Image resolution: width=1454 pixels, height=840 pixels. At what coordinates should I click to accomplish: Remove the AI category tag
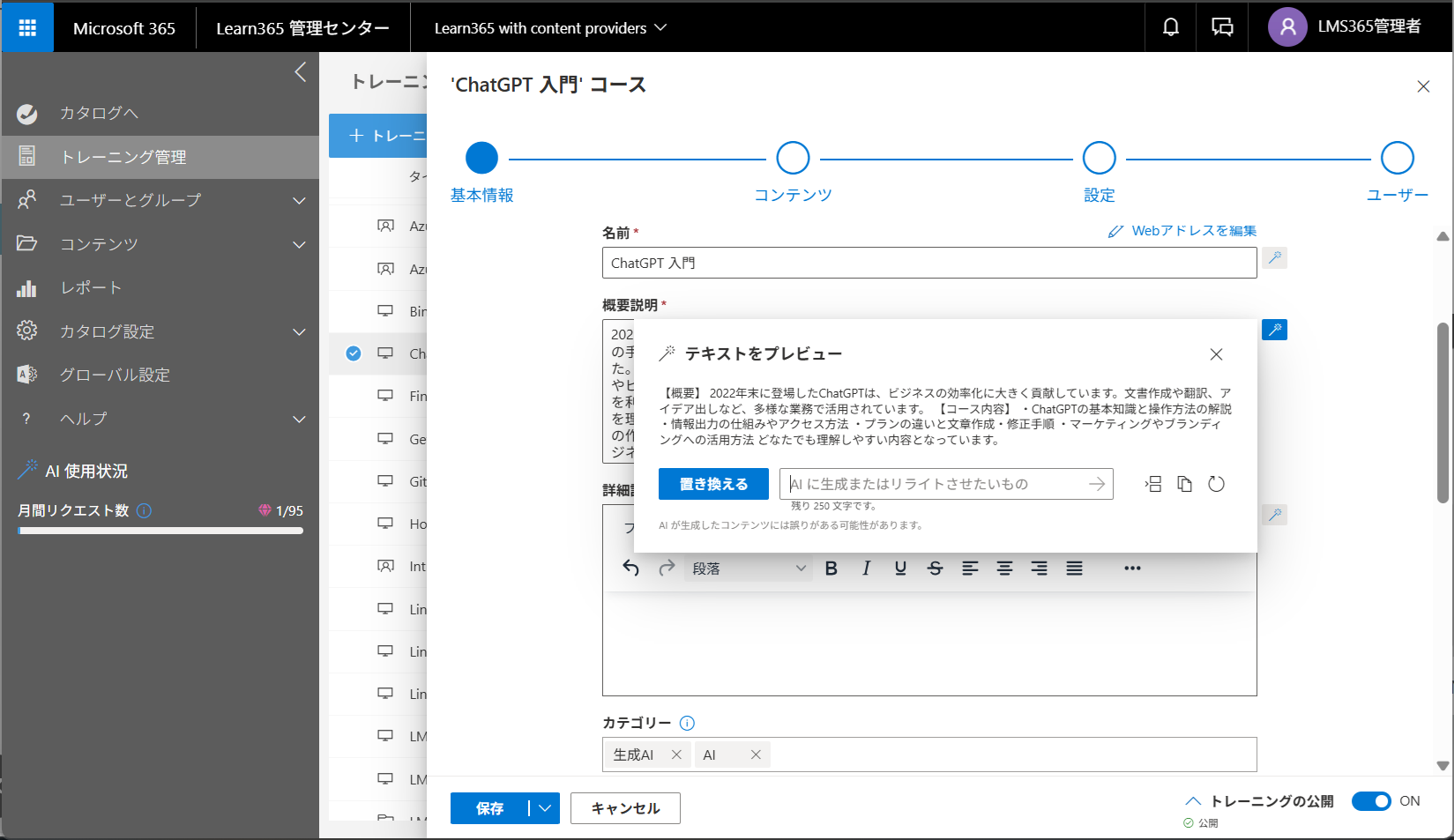click(756, 755)
